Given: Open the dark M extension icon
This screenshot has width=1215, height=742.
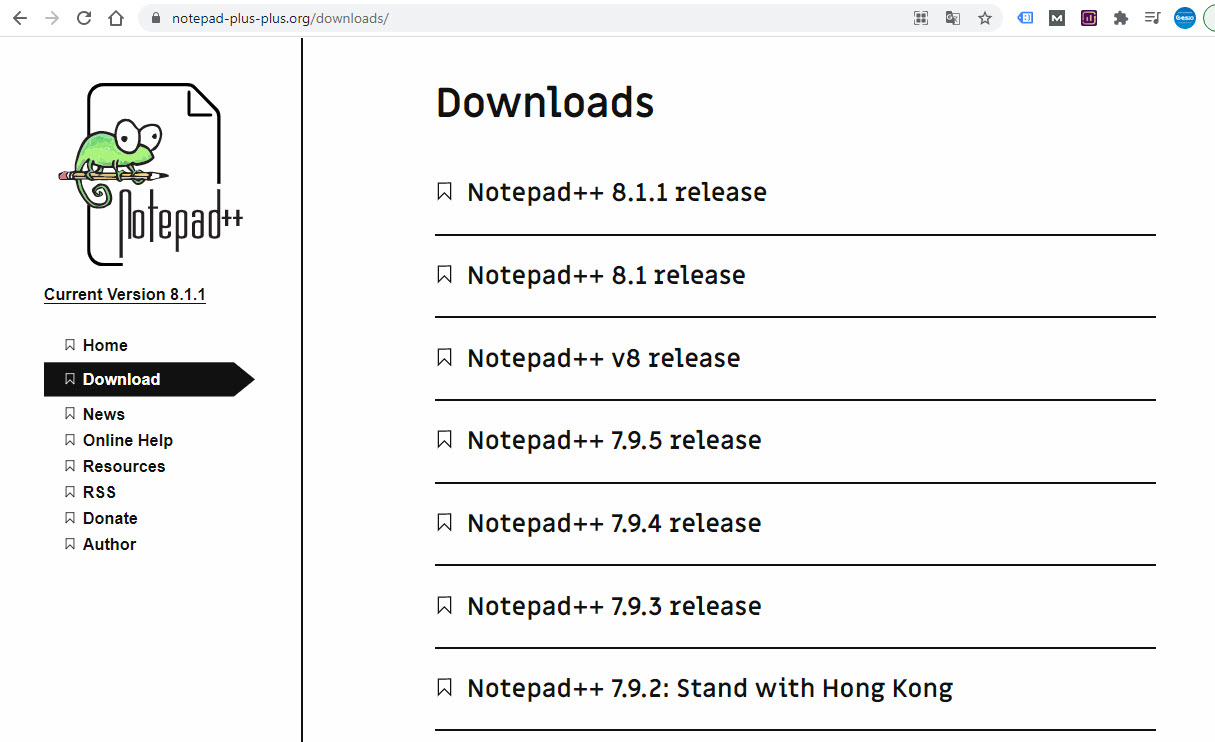Looking at the screenshot, I should point(1057,18).
